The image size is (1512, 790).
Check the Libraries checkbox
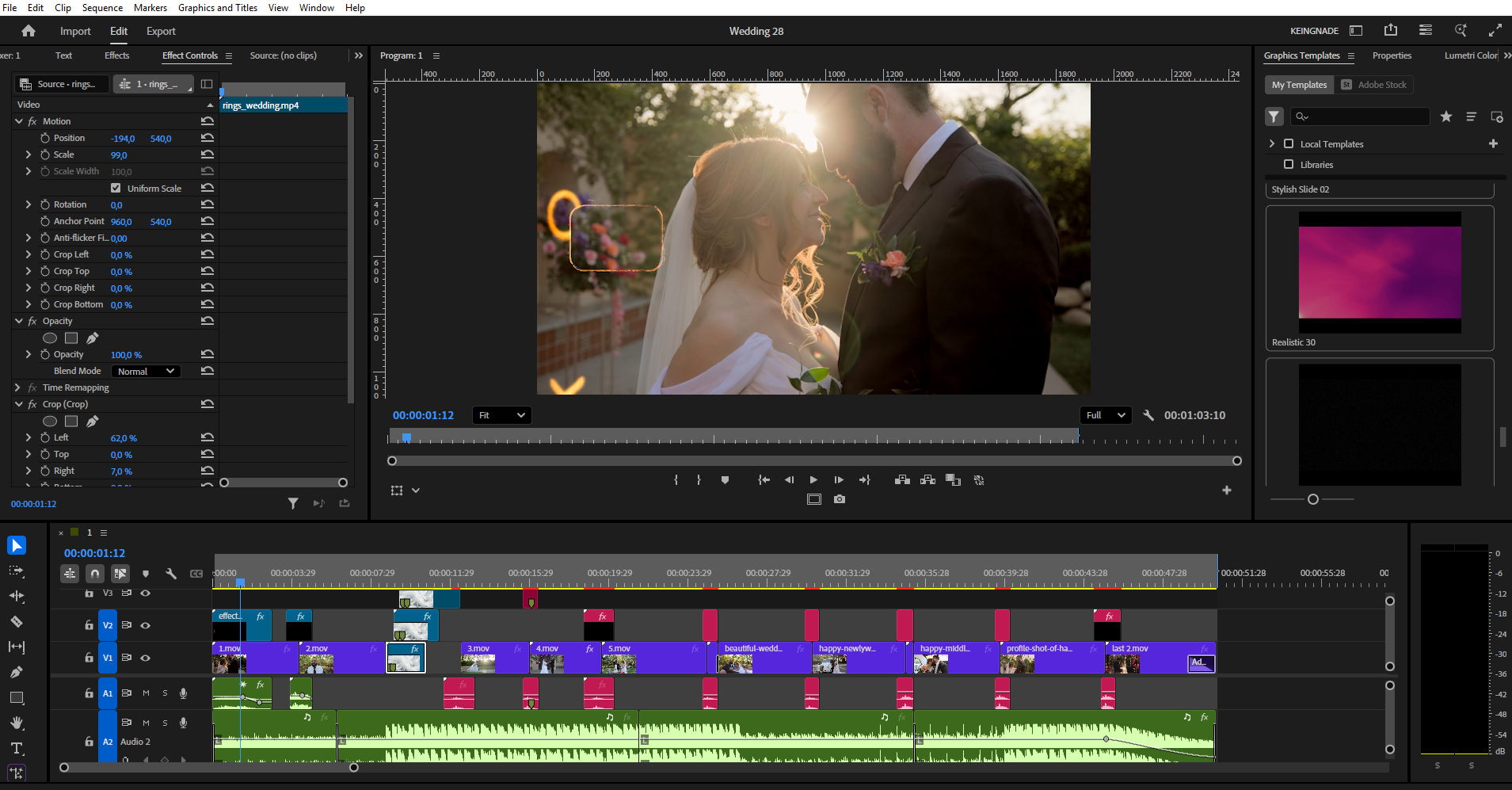[x=1289, y=164]
